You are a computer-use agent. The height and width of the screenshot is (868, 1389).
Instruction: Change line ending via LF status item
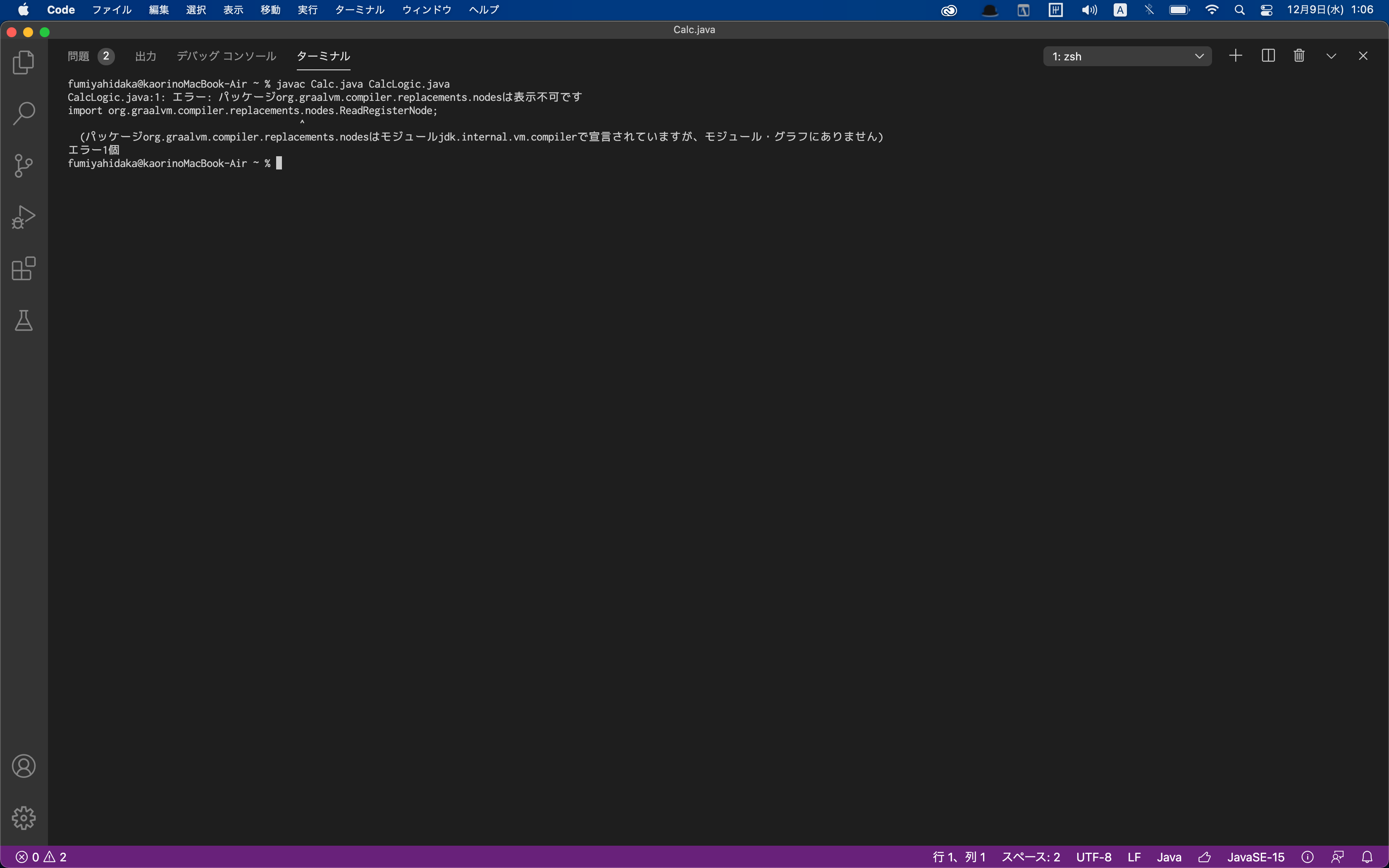point(1134,857)
